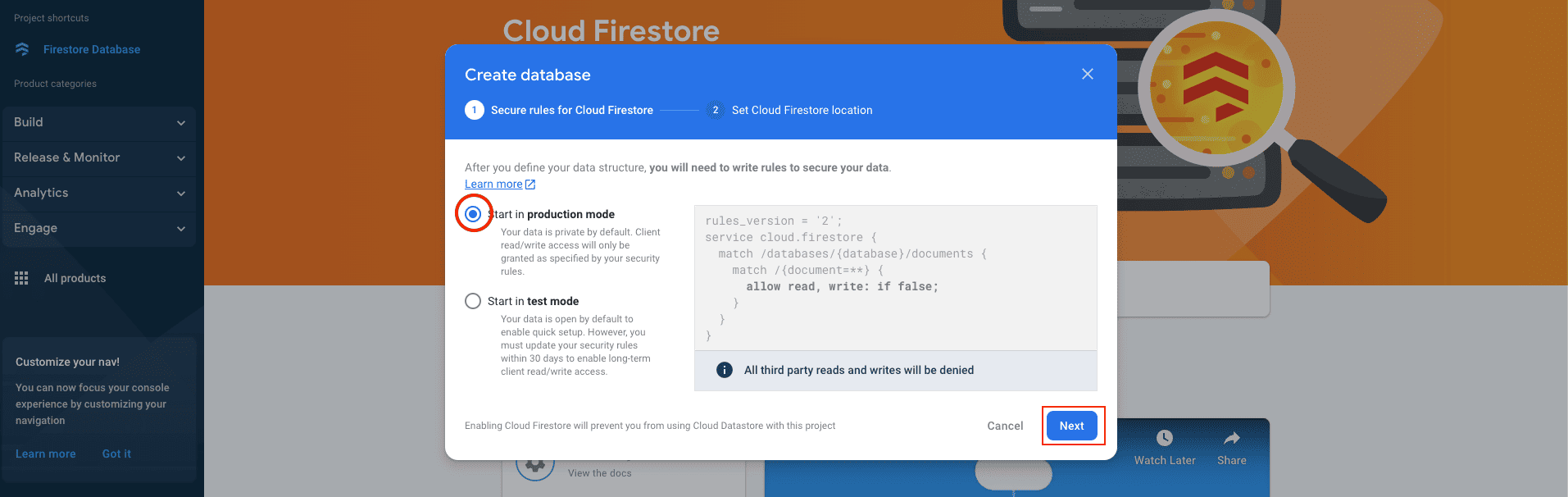This screenshot has width=1568, height=497.
Task: Close the Create database dialog
Action: point(1088,74)
